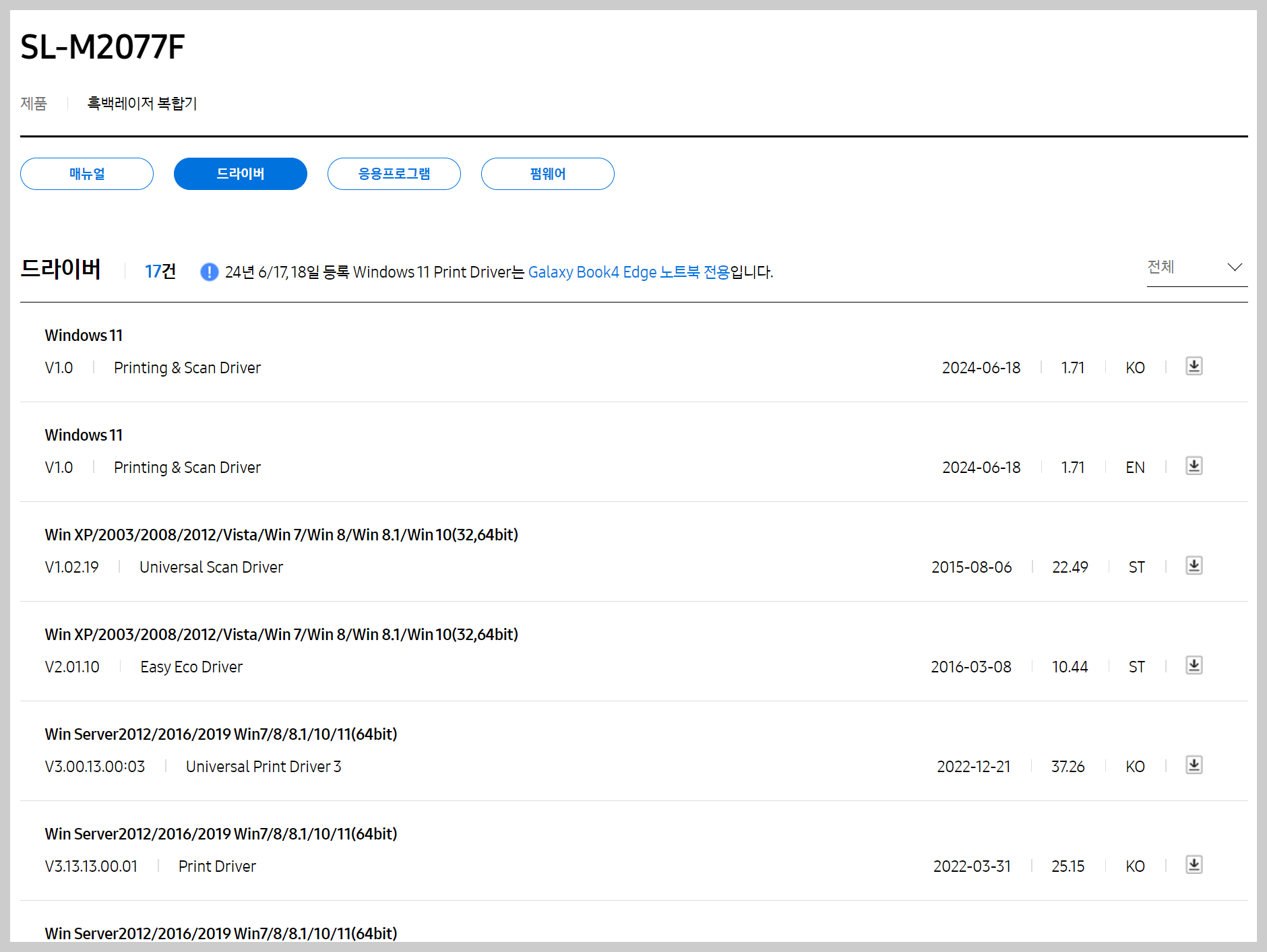Click the SL-M2077F model title

[102, 46]
